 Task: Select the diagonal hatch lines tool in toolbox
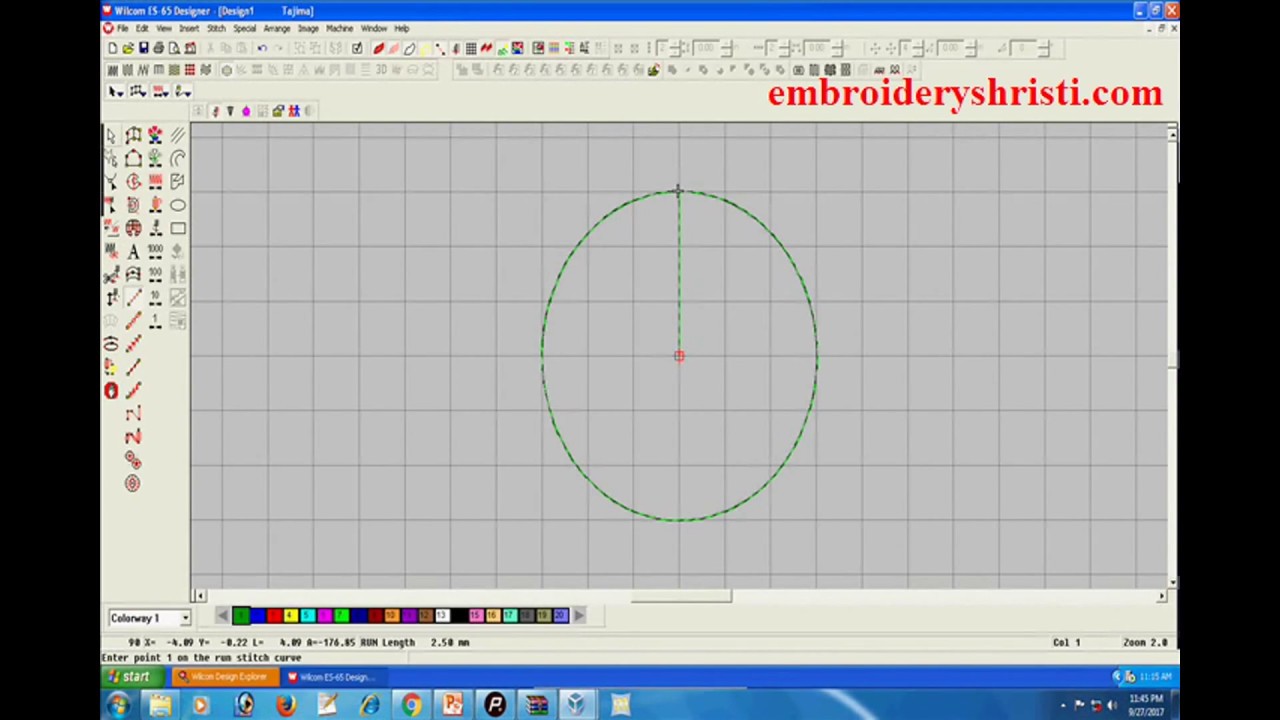pos(178,135)
